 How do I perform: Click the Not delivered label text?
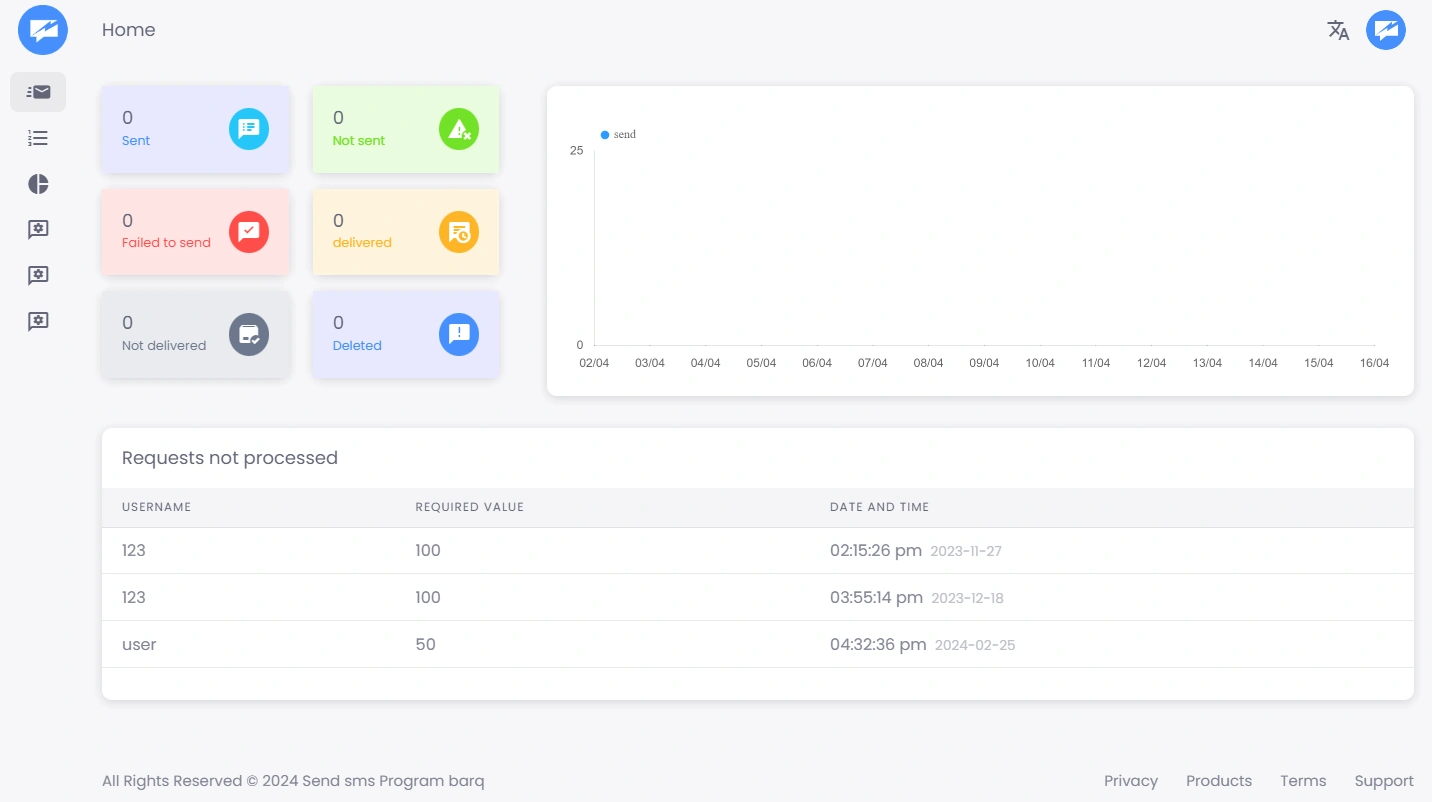click(x=164, y=346)
